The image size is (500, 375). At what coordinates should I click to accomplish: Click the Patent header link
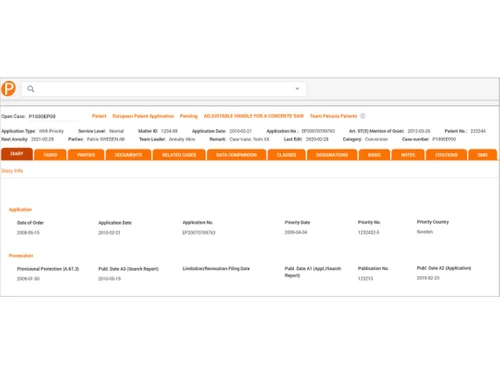[x=99, y=116]
